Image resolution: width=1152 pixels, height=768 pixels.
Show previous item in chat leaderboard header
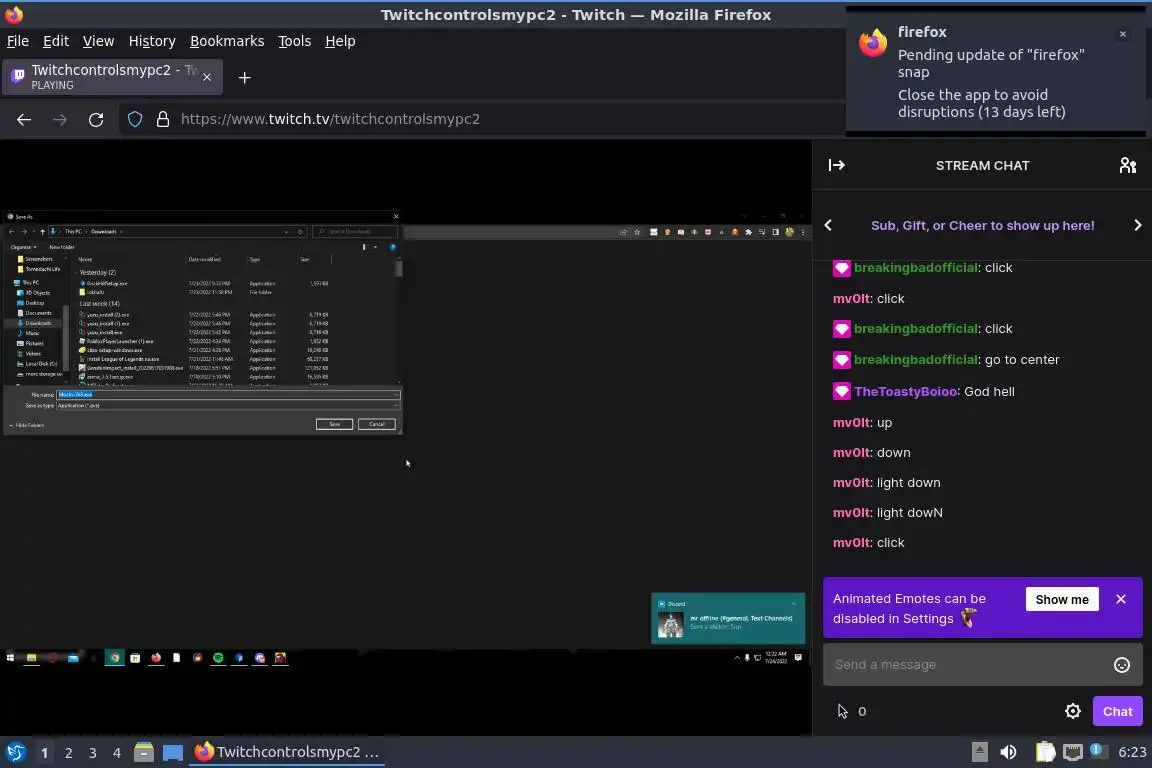click(x=828, y=226)
